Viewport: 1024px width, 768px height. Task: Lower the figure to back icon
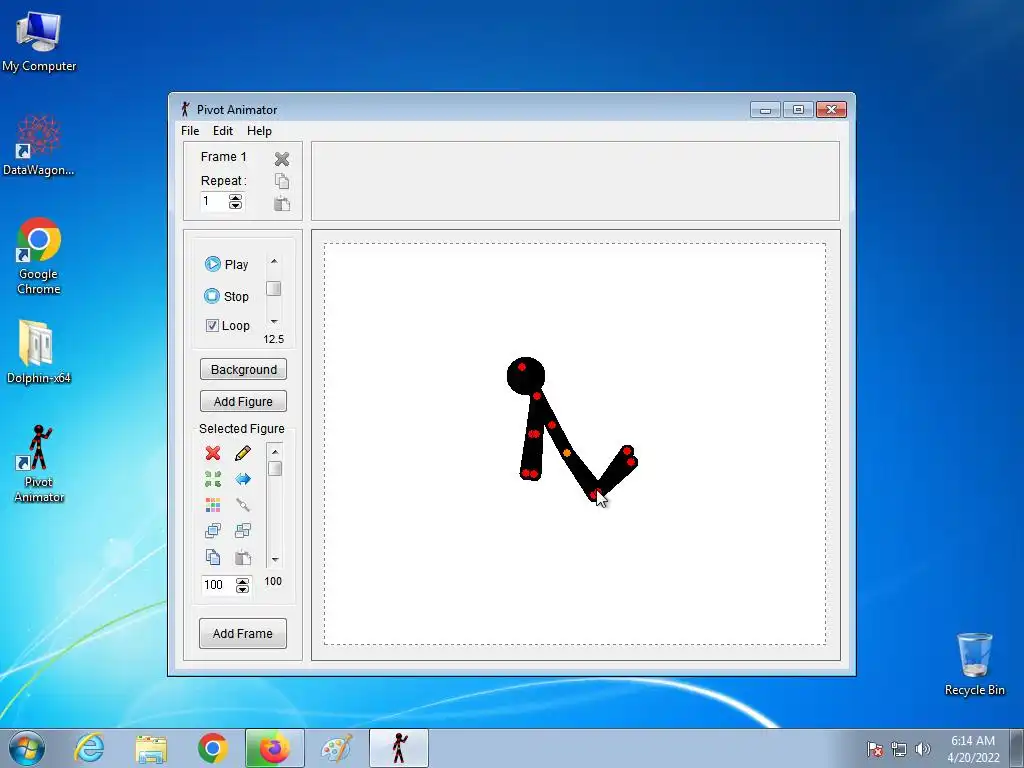(243, 530)
